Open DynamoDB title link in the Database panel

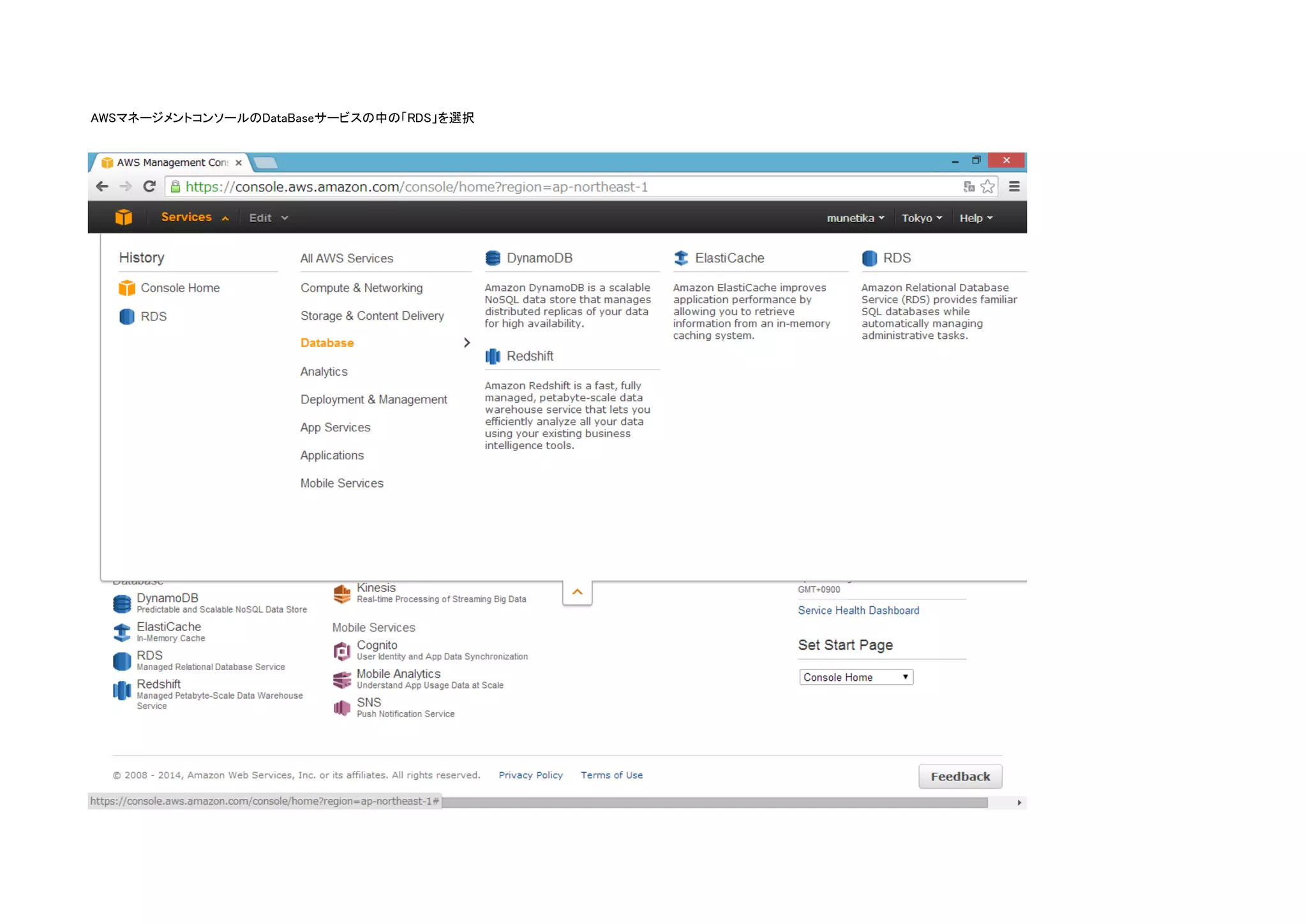click(x=539, y=258)
